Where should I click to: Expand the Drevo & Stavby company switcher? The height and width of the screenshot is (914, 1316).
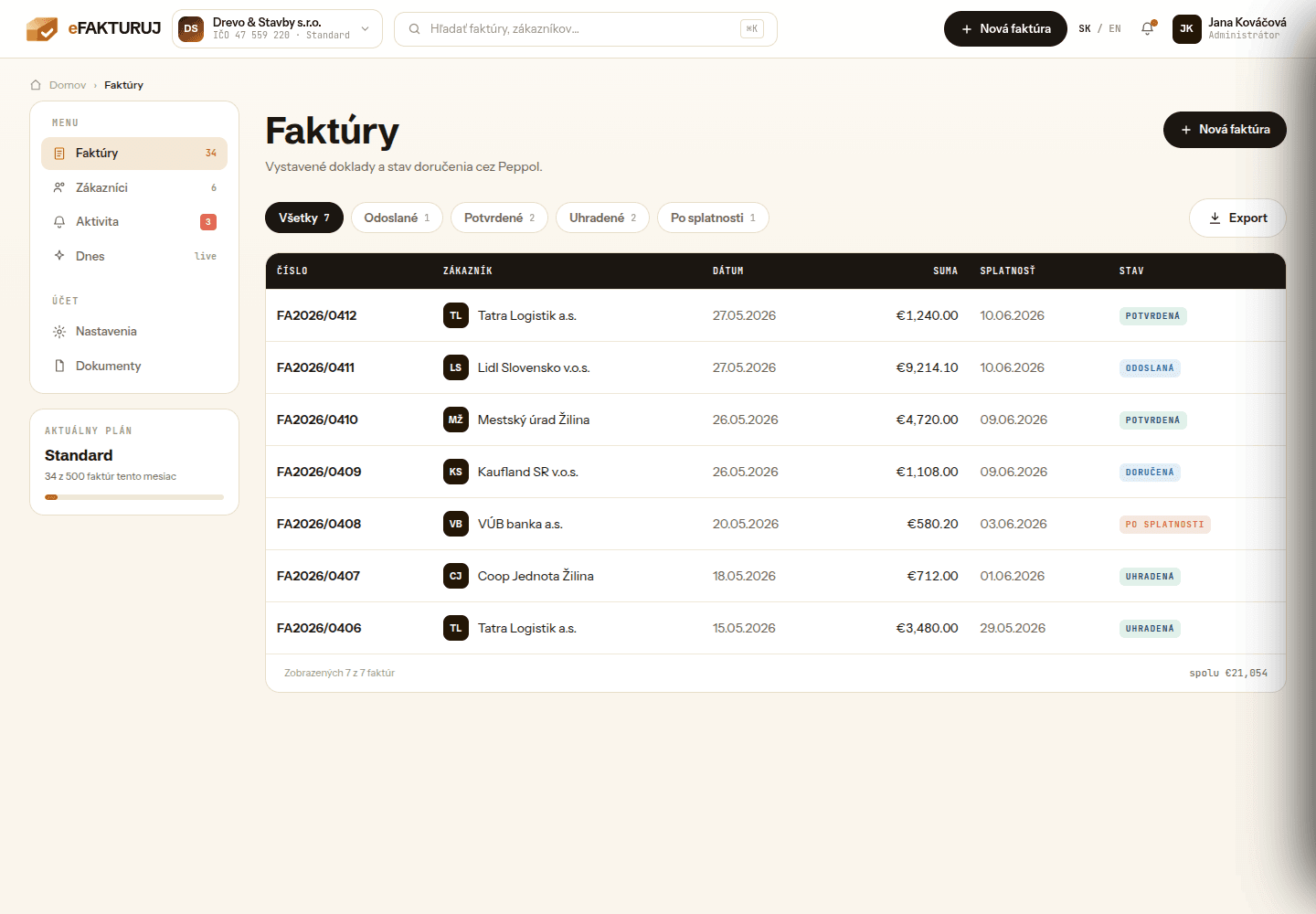[x=278, y=29]
